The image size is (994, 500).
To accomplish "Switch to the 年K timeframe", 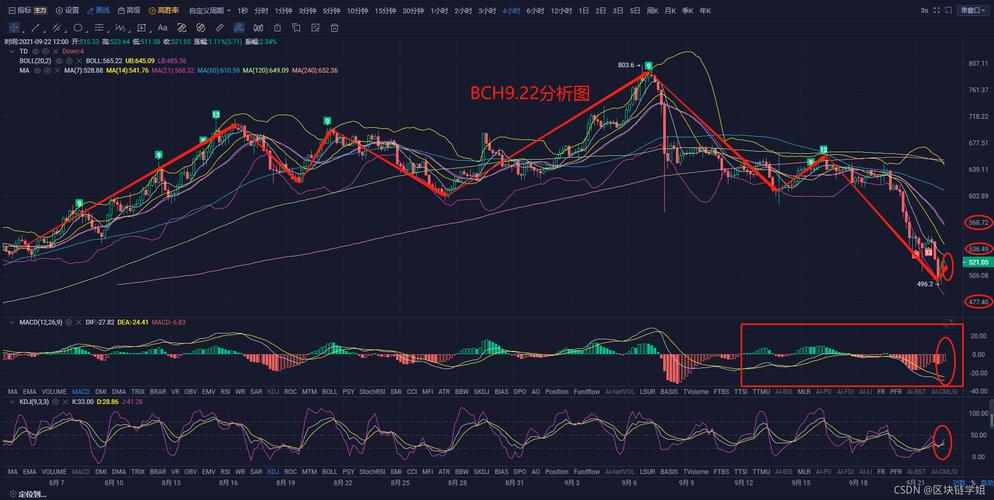I will pos(705,11).
